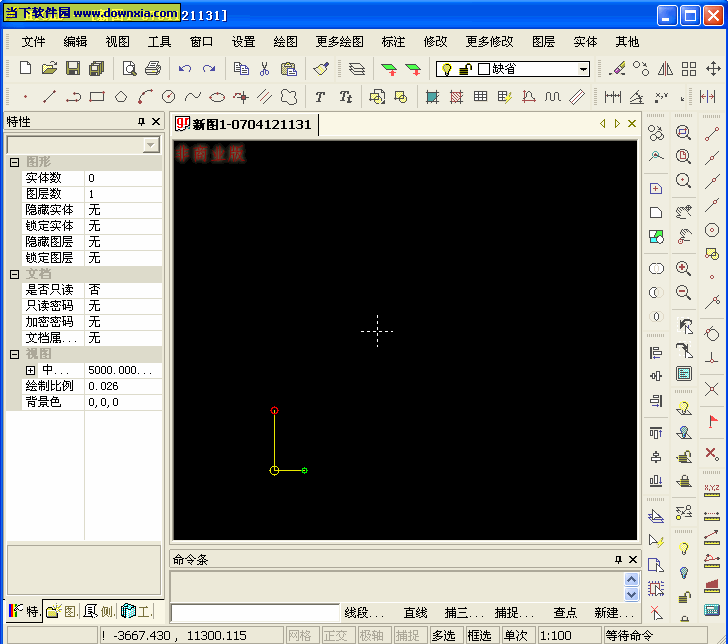Screen dimensions: 728x644
Task: Pin the 特性 panel
Action: click(x=141, y=122)
